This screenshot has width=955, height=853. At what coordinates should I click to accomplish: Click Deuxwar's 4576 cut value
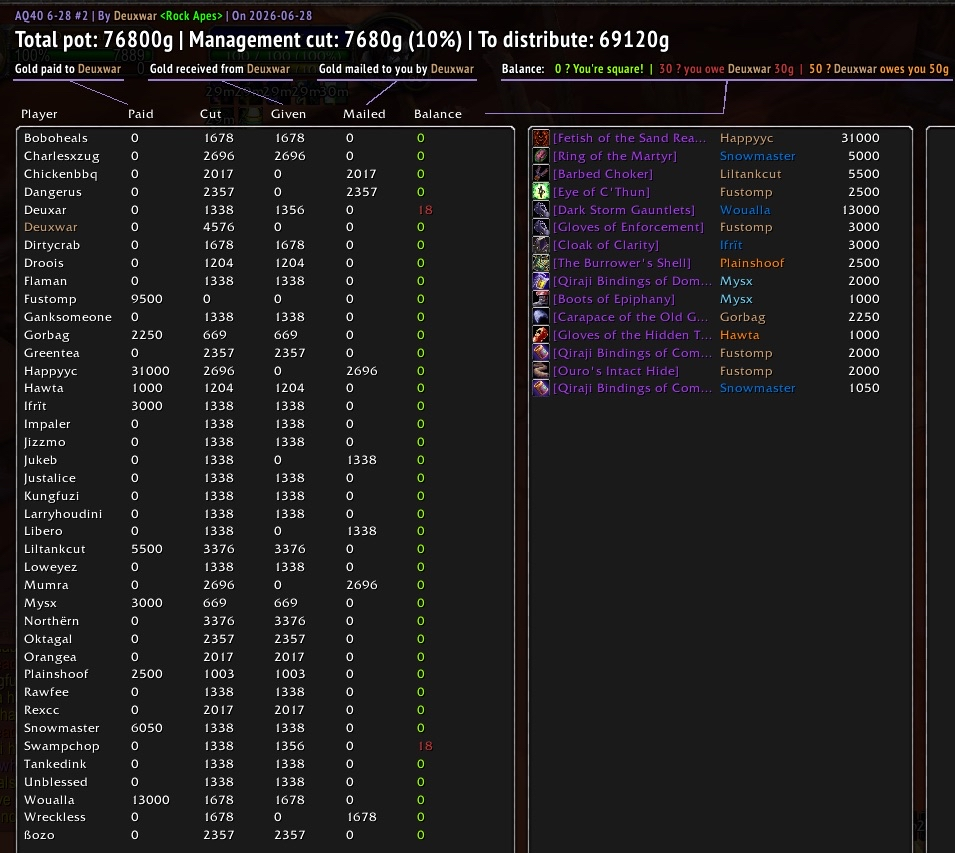[x=219, y=227]
